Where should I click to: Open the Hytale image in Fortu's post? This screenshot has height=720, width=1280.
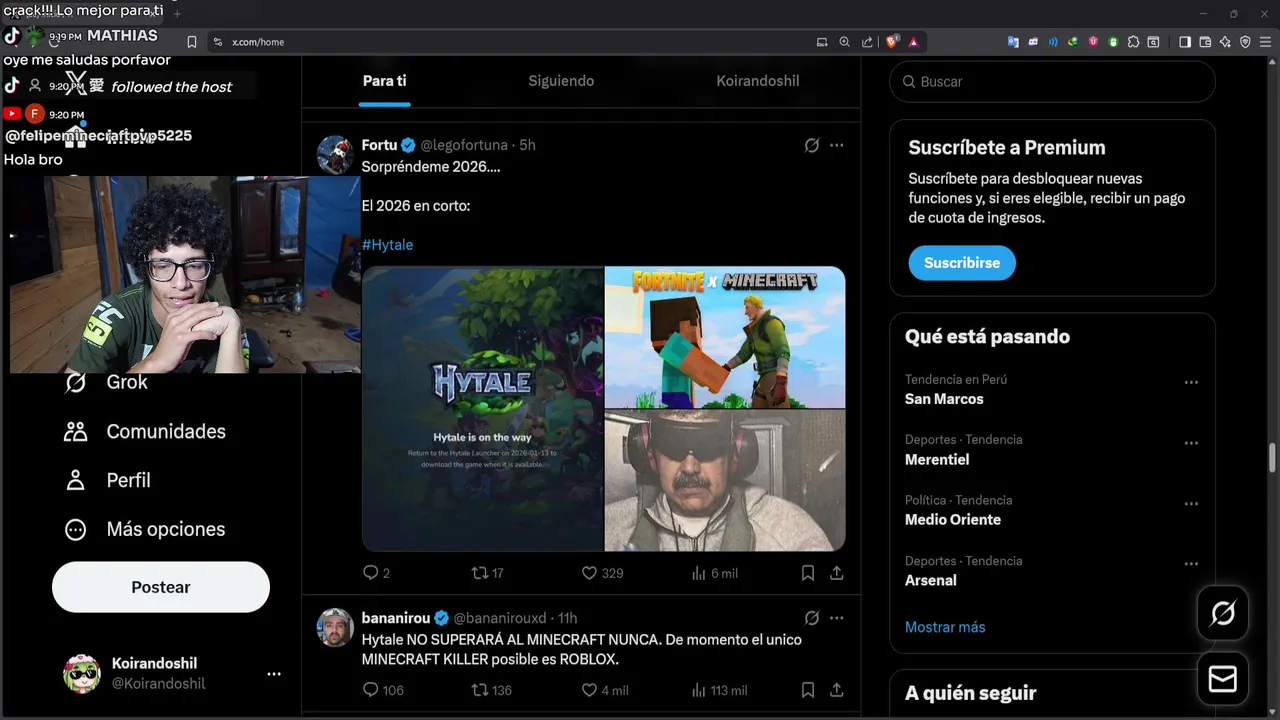pyautogui.click(x=483, y=409)
